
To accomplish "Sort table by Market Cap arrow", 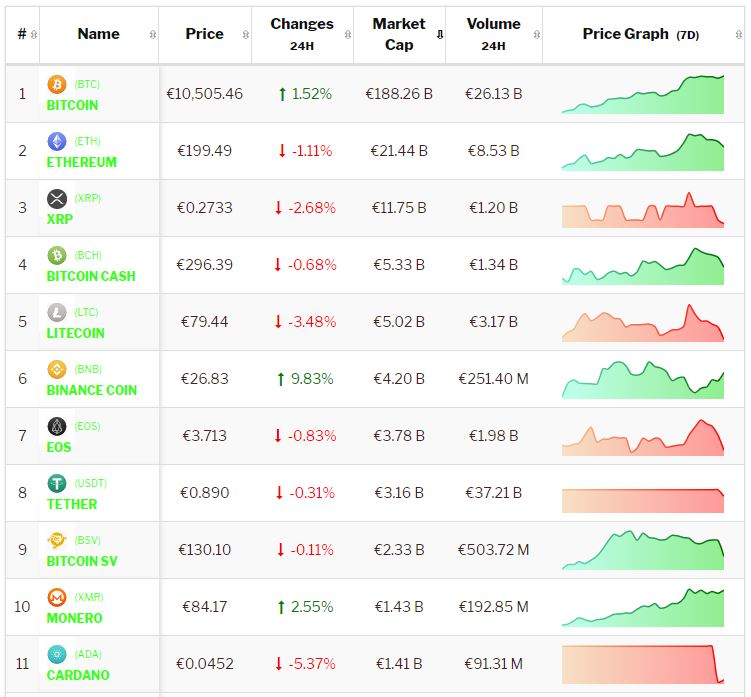I will 440,34.
